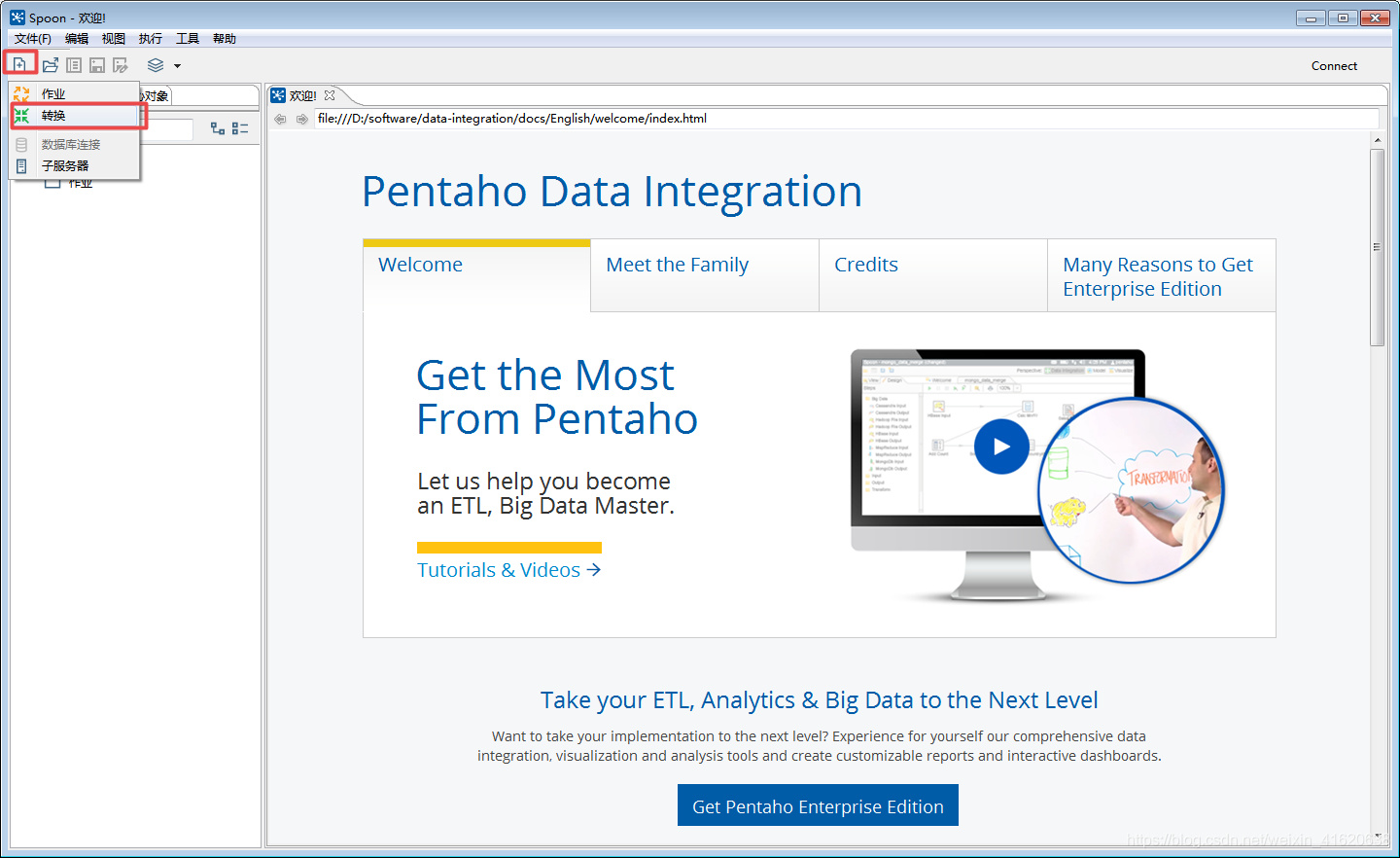The image size is (1400, 858).
Task: Click the video thumbnail presenter circle
Action: 1131,490
